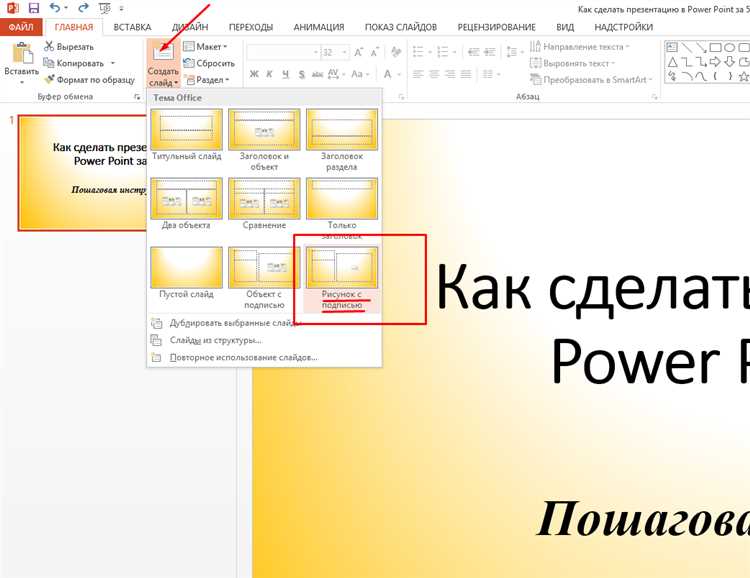This screenshot has width=750, height=578.
Task: Open НАДСТРОЙКИ tab
Action: 623,27
